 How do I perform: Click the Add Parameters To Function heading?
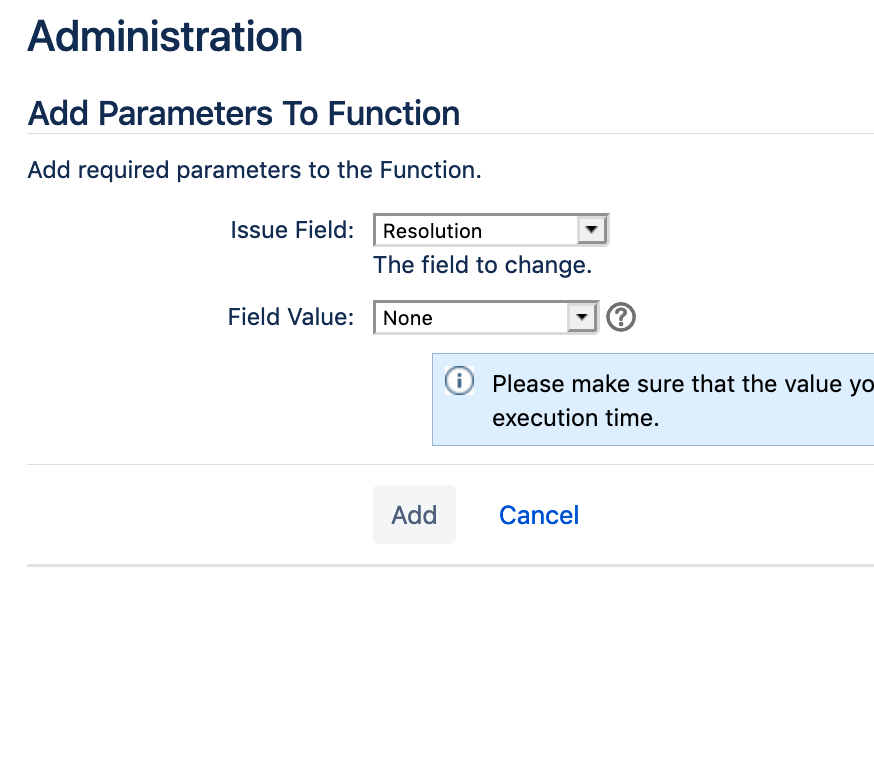tap(244, 113)
